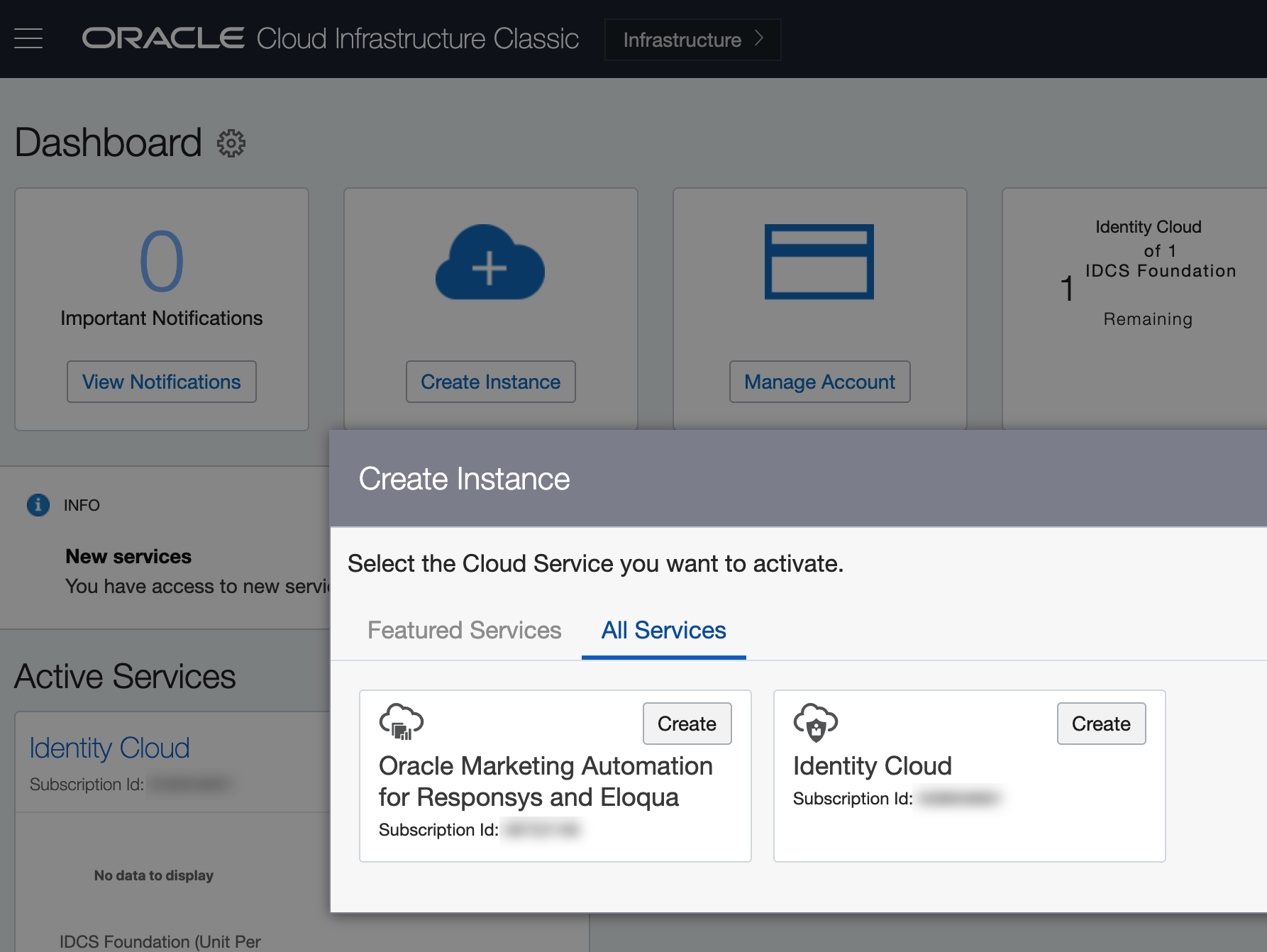Click the Identity Cloud name in dialog

(x=873, y=766)
